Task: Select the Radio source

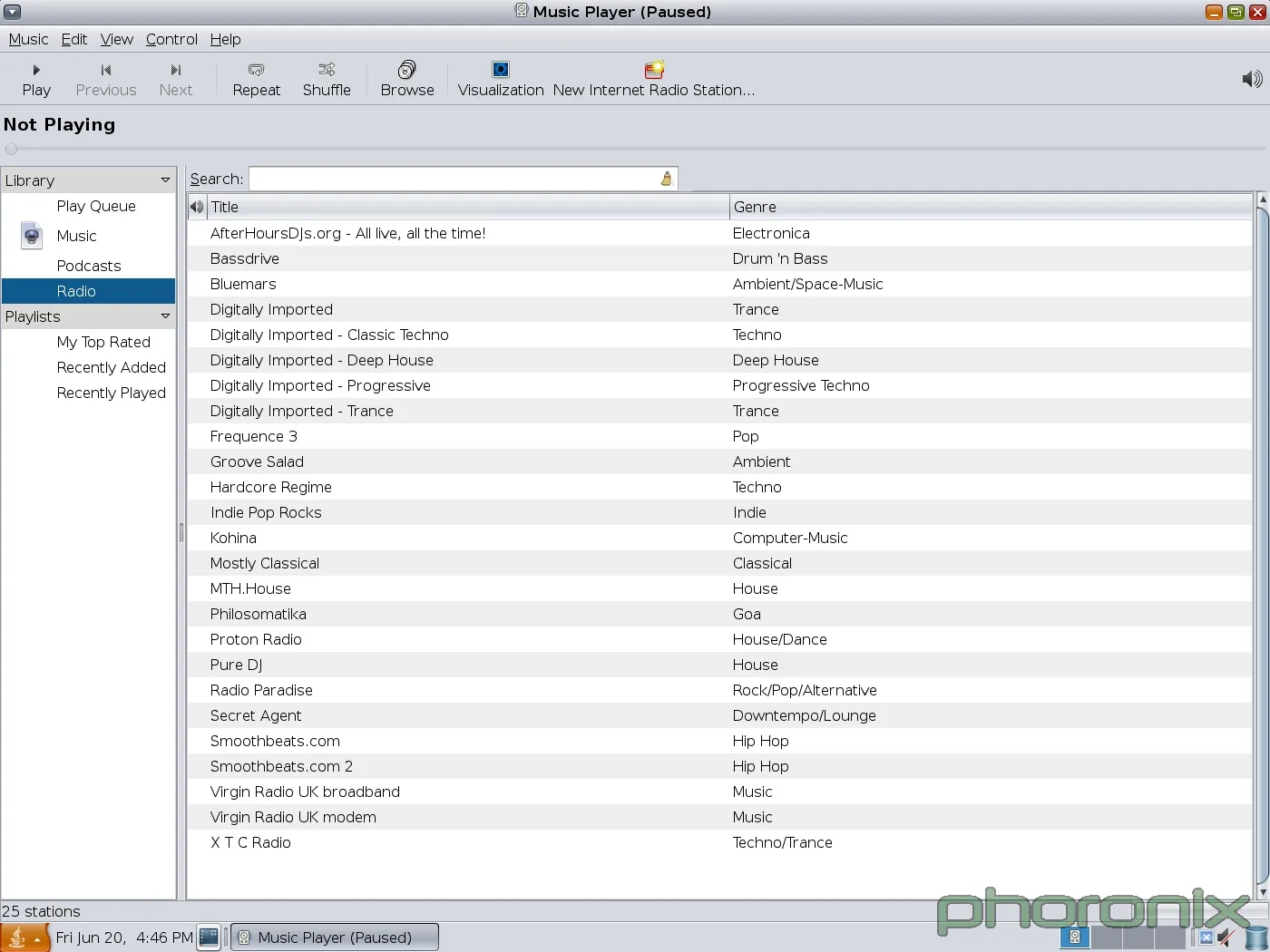Action: tap(88, 291)
